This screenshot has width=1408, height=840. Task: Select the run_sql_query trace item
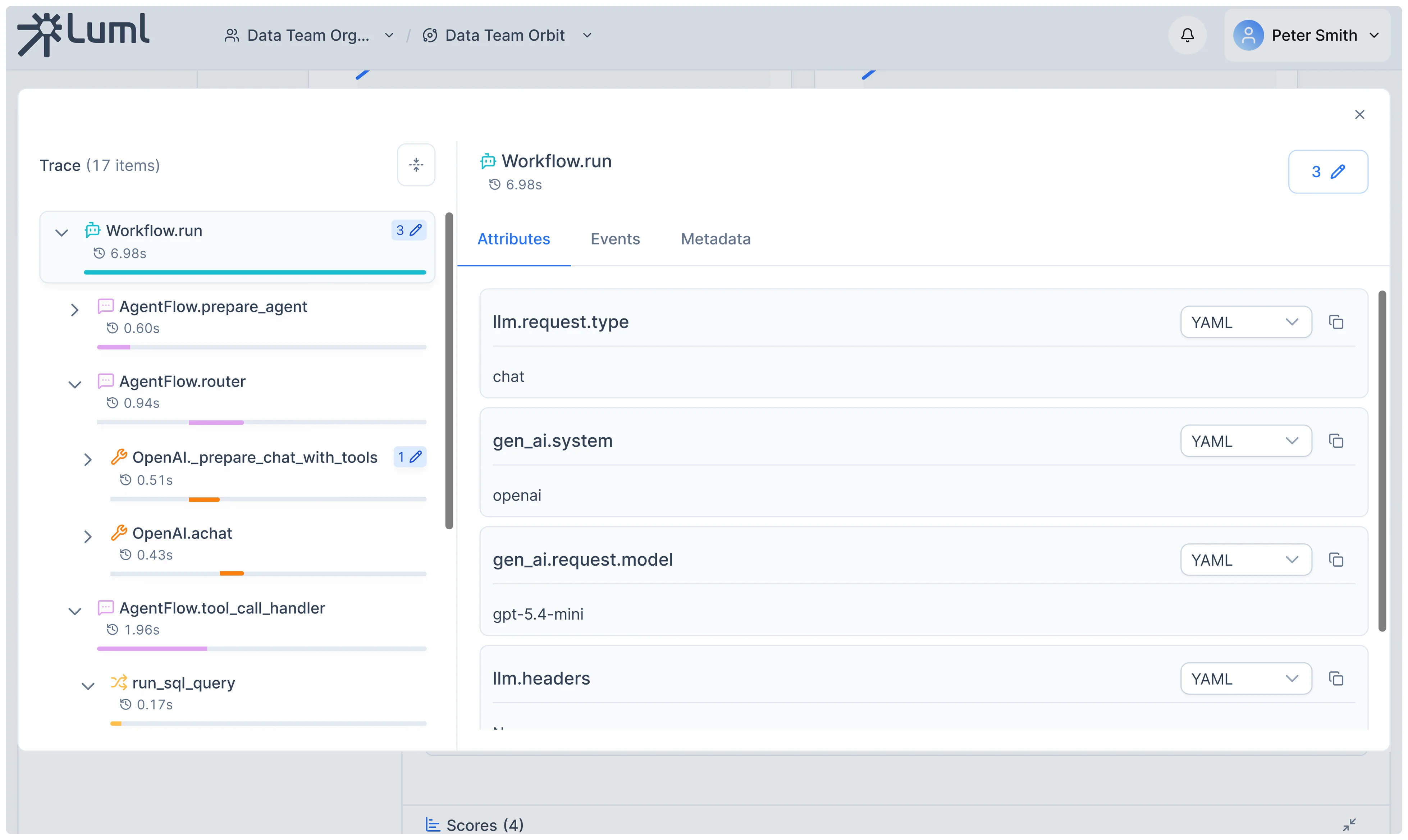pyautogui.click(x=183, y=683)
